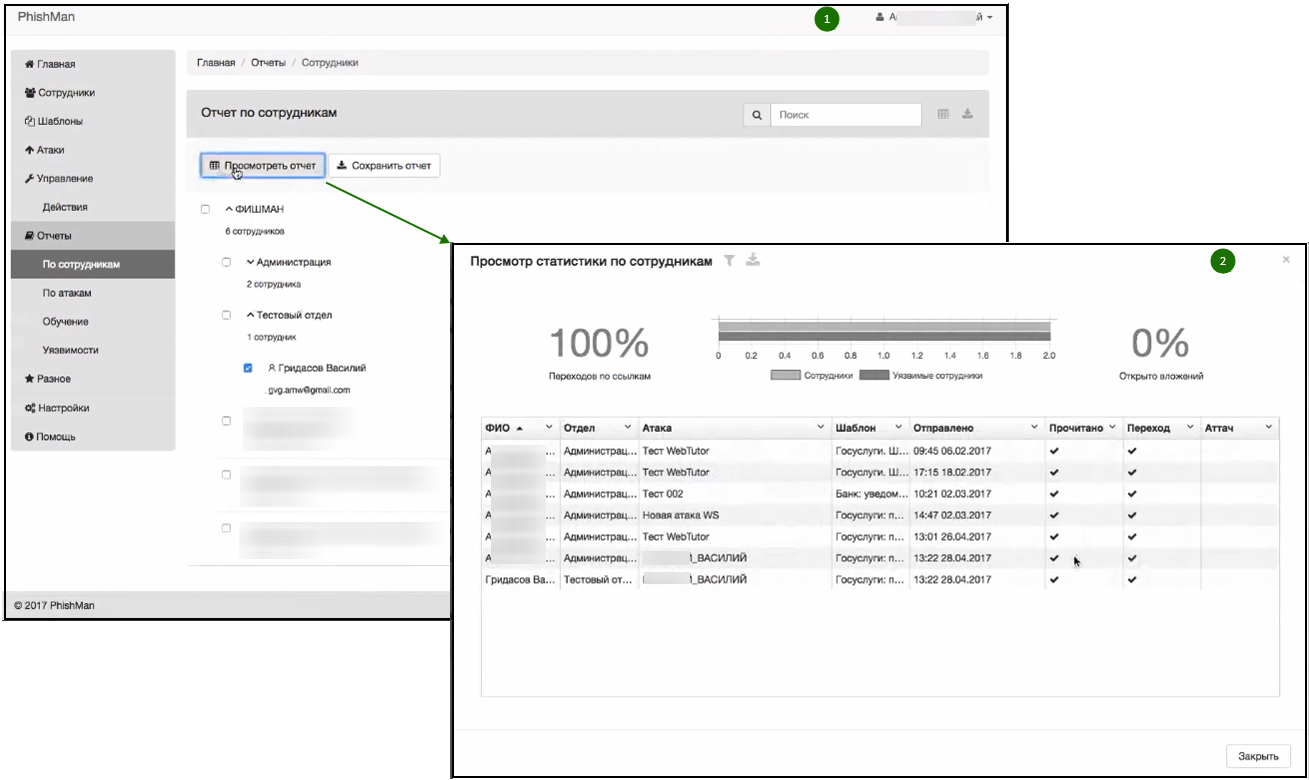Open Шаблон column dropdown arrow
Image resolution: width=1309 pixels, height=780 pixels.
pyautogui.click(x=898, y=428)
